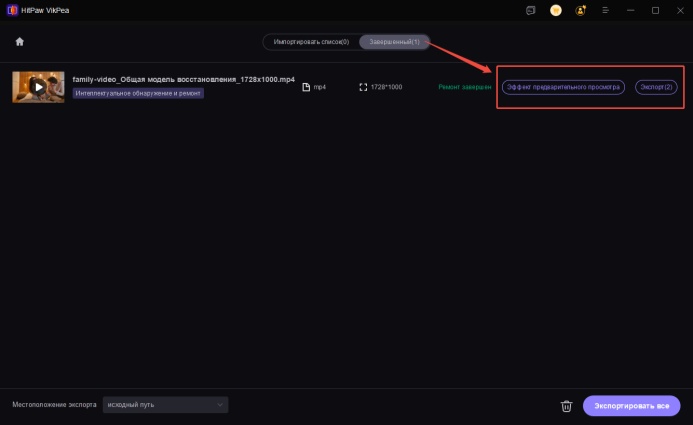Open the feedback message icon

click(531, 10)
